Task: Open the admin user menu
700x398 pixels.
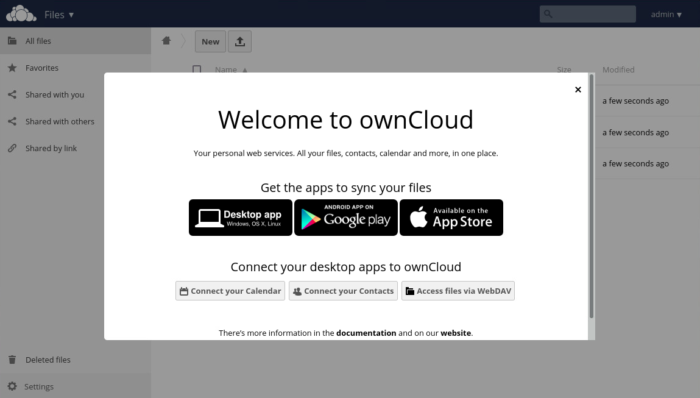Action: click(x=666, y=14)
